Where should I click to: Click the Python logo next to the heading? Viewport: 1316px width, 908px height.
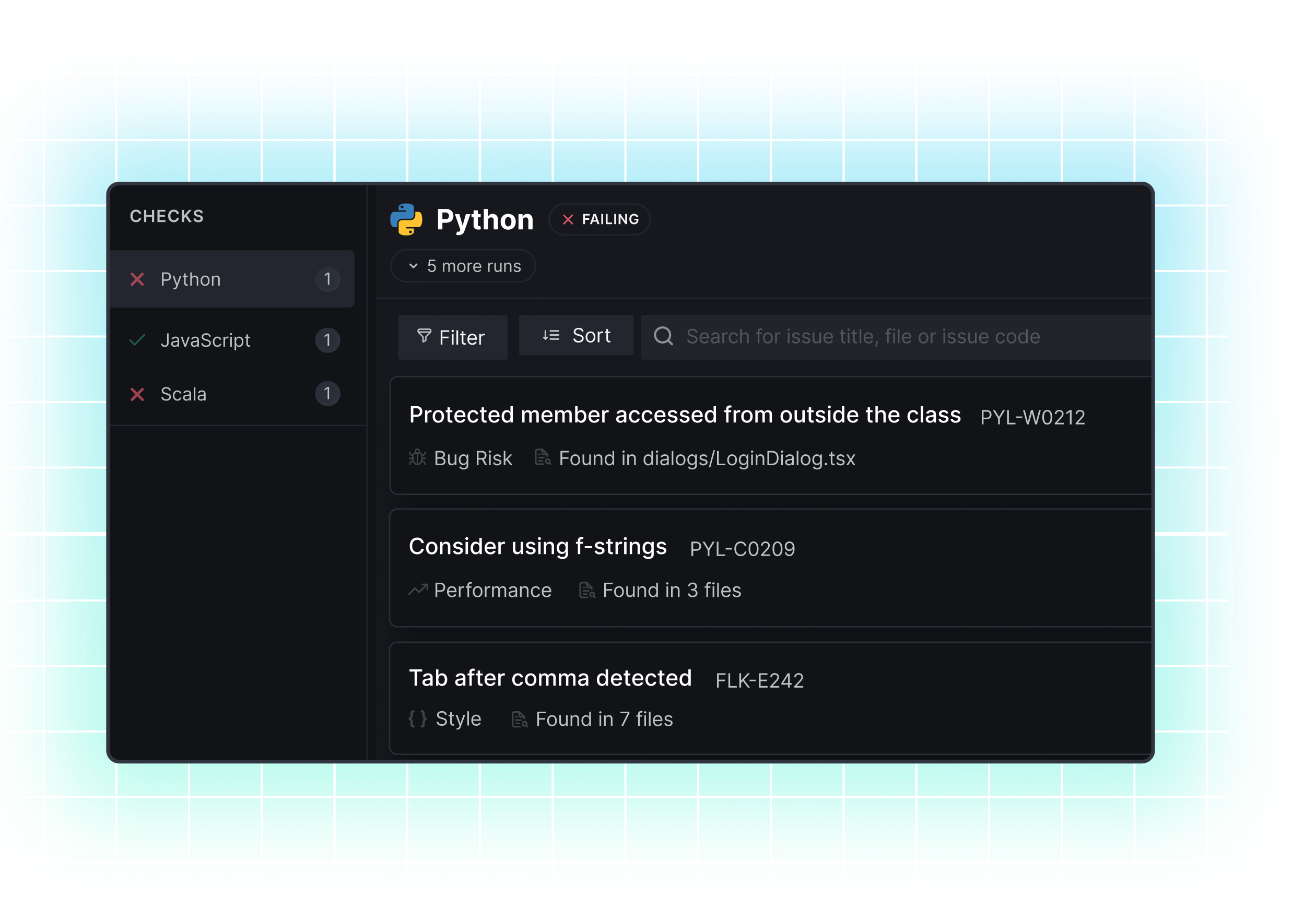pyautogui.click(x=407, y=220)
